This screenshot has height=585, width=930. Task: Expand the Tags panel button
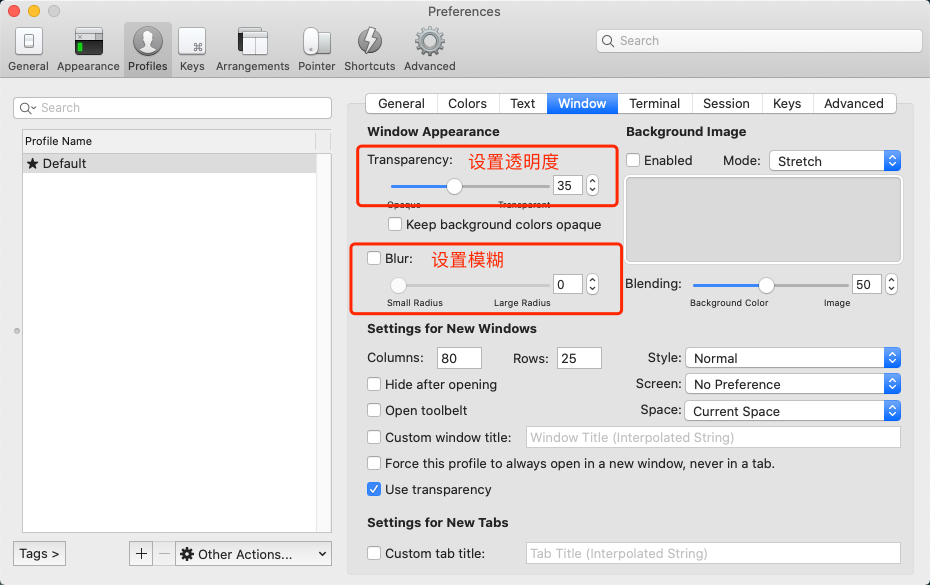pos(39,554)
